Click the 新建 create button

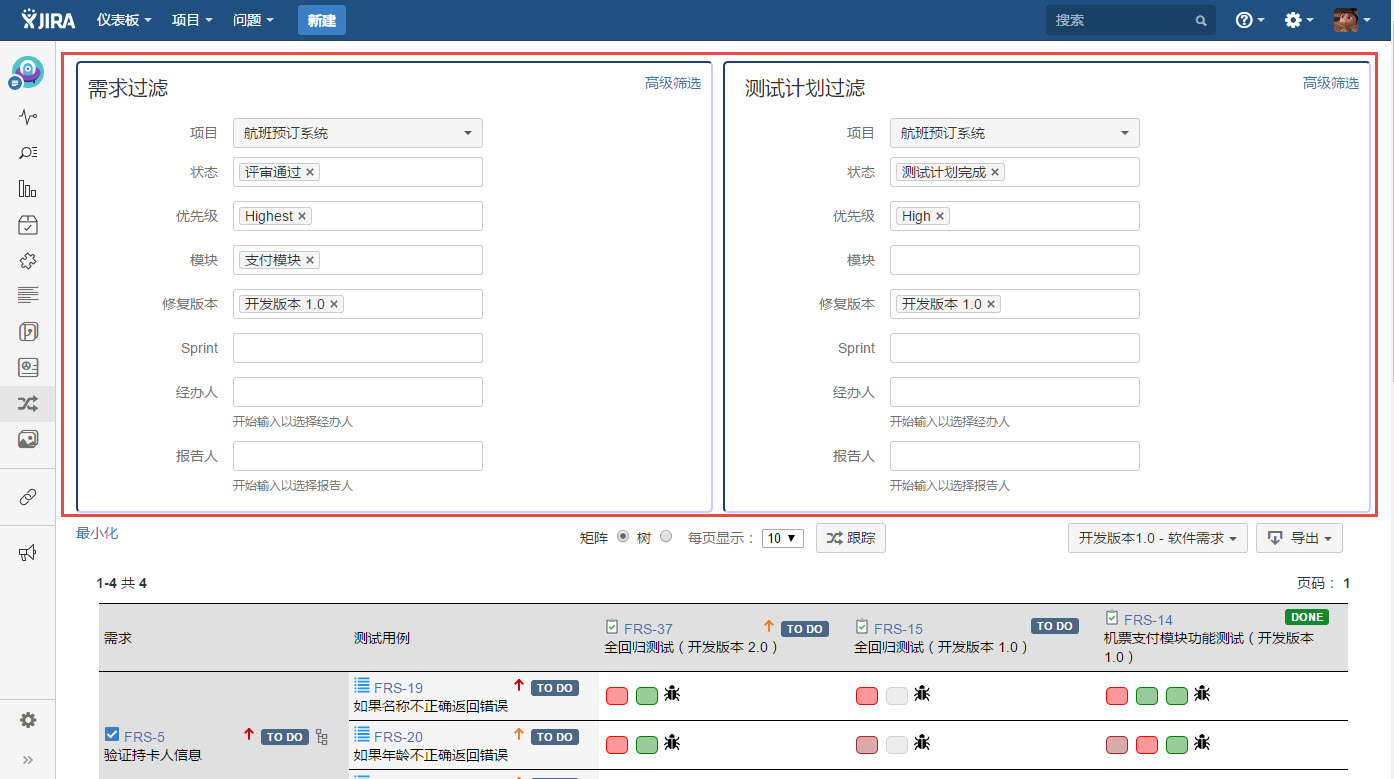pyautogui.click(x=322, y=20)
